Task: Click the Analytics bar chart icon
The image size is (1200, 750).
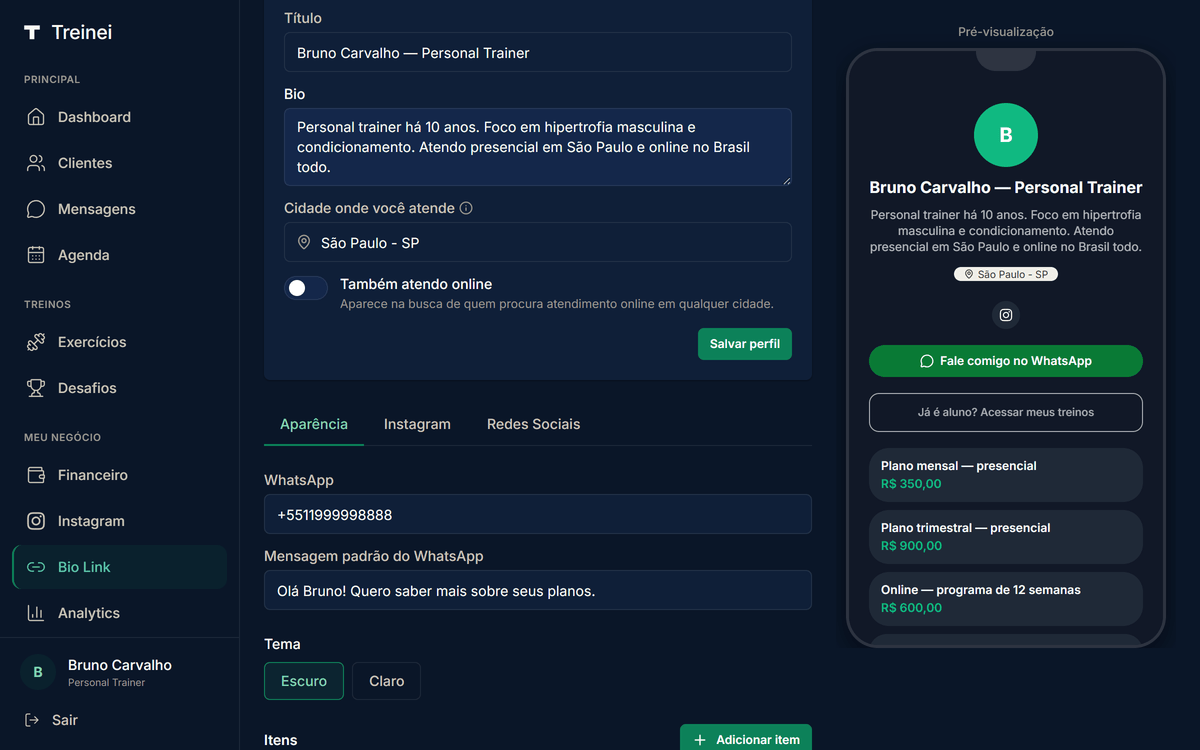Action: 36,613
